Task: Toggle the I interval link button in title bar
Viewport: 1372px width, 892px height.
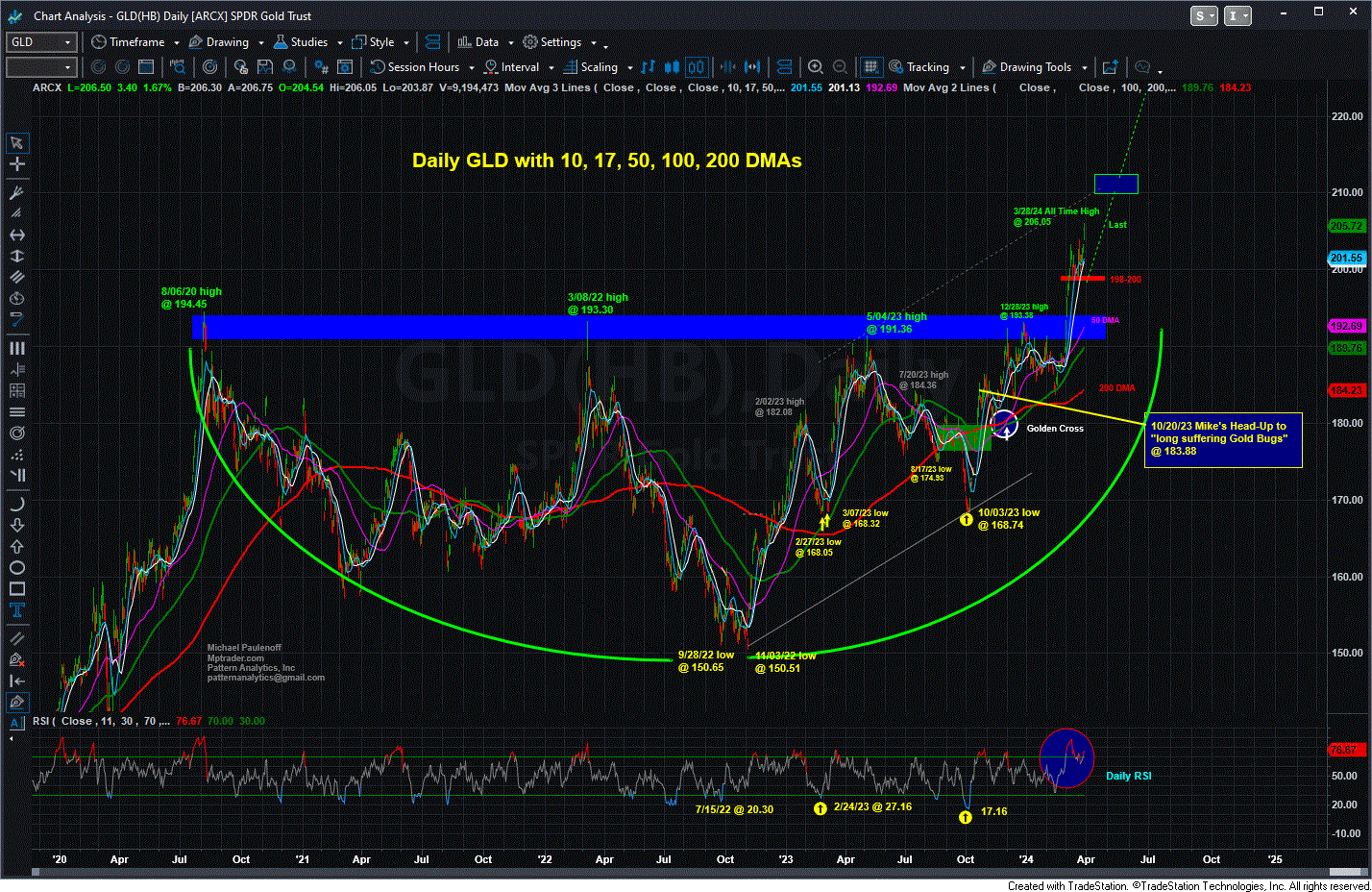Action: 1238,15
